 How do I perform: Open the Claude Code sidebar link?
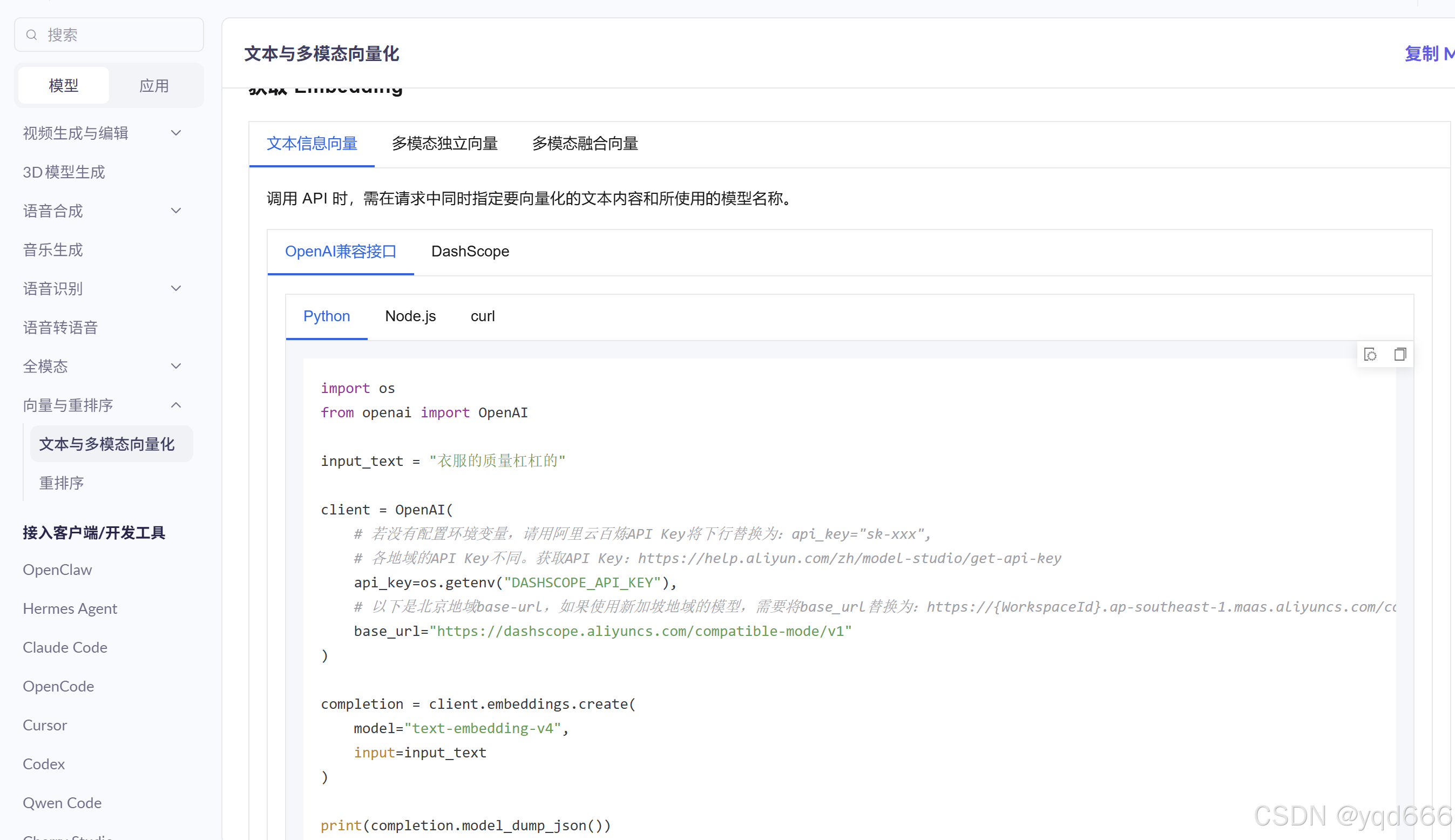coord(65,647)
